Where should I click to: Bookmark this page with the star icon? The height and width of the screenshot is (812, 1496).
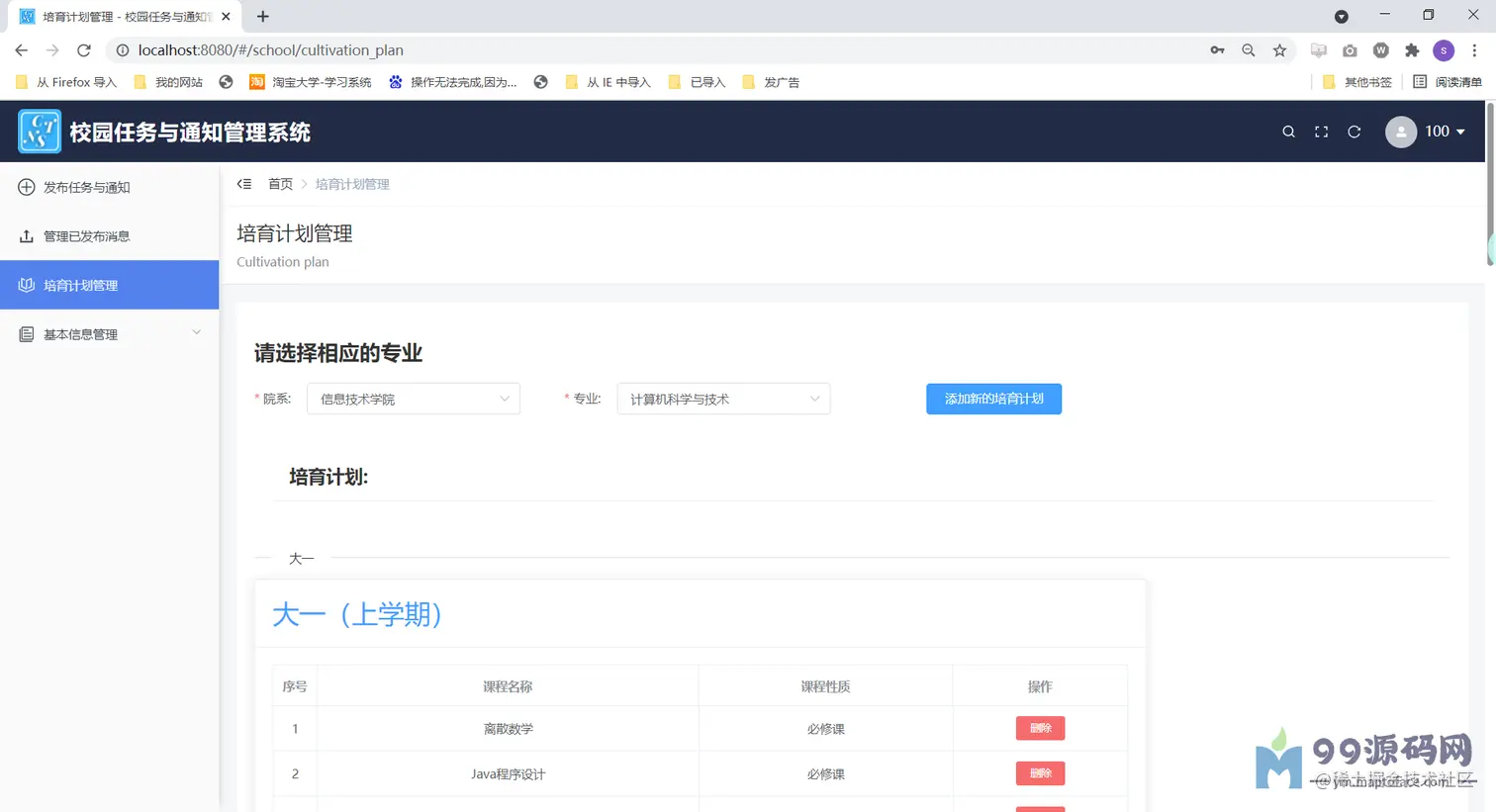pyautogui.click(x=1279, y=50)
